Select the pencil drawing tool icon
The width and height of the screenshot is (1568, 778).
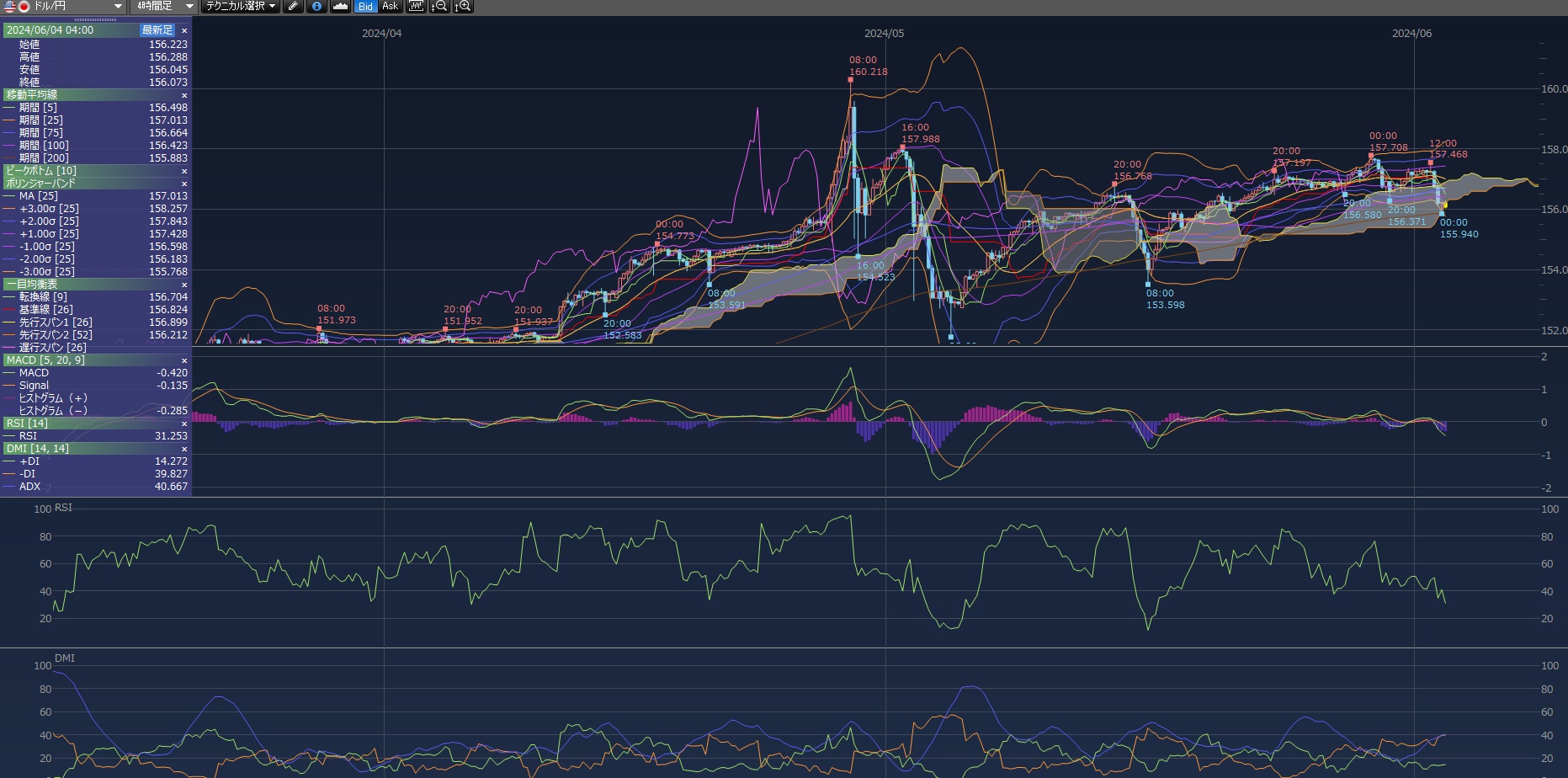(x=293, y=7)
